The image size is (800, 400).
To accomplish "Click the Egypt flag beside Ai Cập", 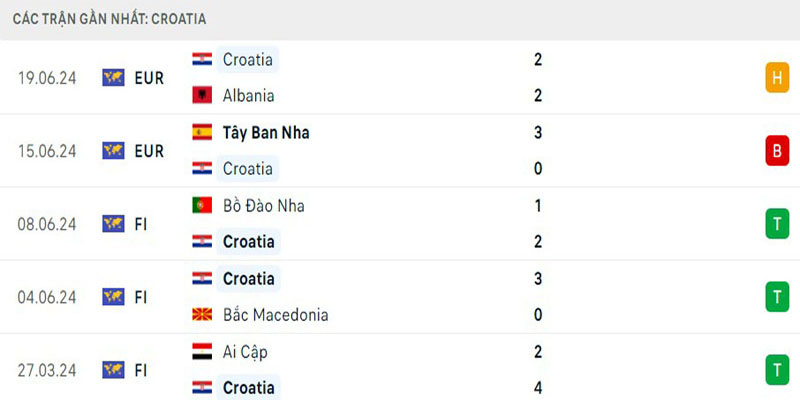I will [202, 352].
